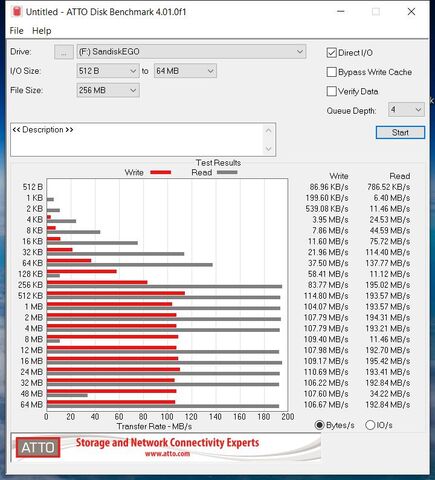Click the Description box scroll down arrow

pyautogui.click(x=269, y=149)
